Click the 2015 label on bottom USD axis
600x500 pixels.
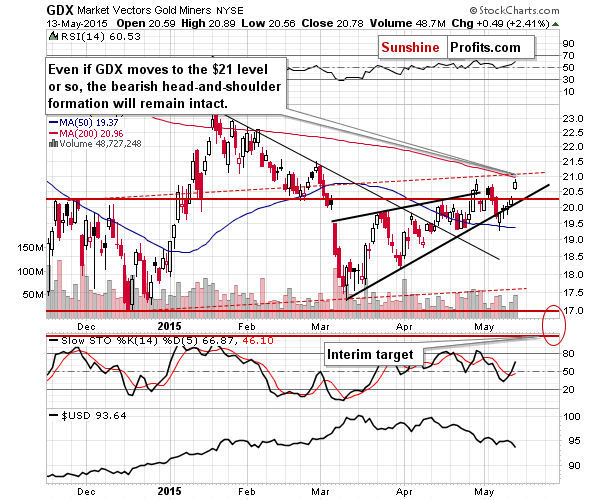coord(170,491)
